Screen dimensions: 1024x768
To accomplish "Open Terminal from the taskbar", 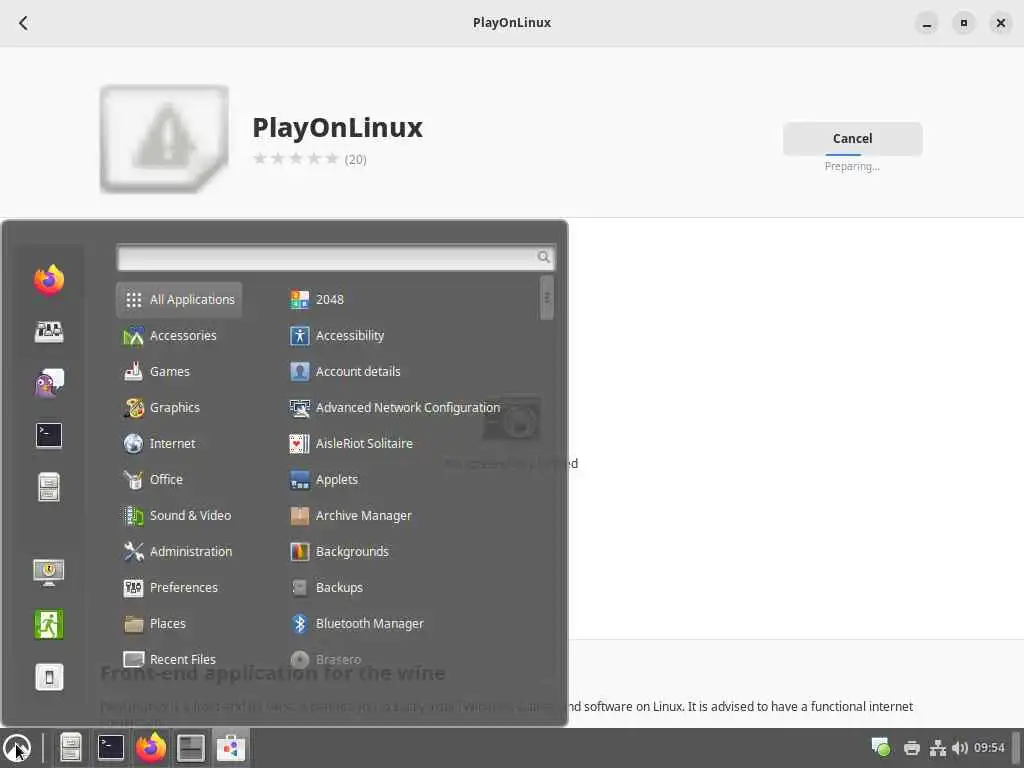I will [x=111, y=748].
